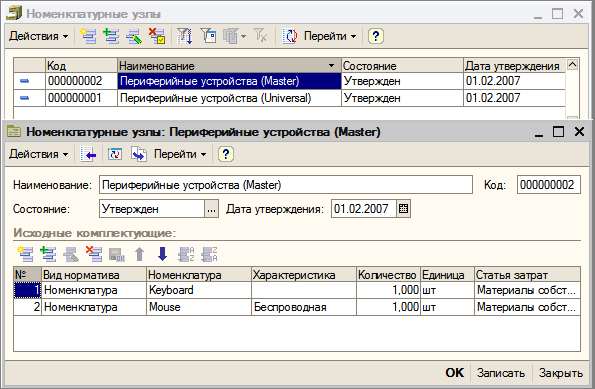Open calendar picker for Дата утверждения

point(403,209)
